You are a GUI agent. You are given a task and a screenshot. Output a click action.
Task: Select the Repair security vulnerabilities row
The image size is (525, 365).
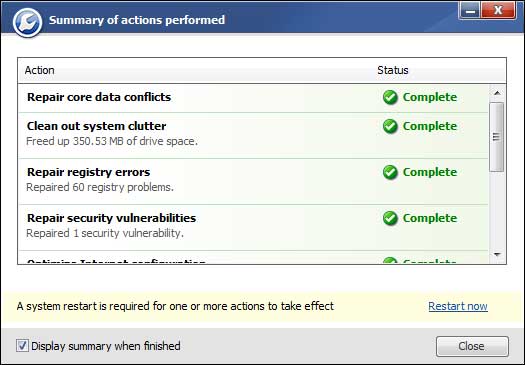(253, 227)
